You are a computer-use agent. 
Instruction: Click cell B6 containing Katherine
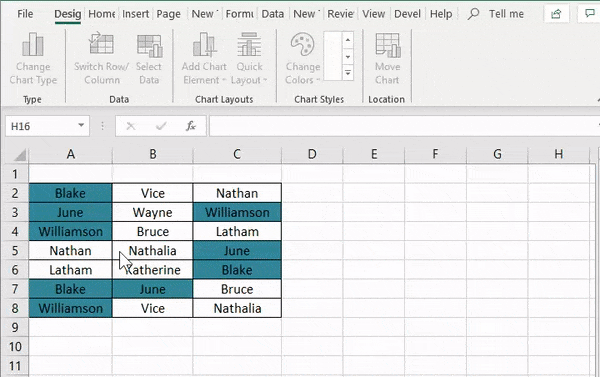coord(153,270)
